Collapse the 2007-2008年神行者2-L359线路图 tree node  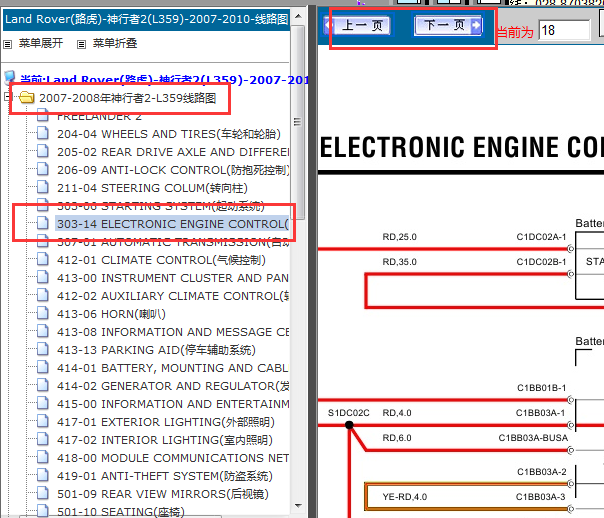[x=6, y=96]
